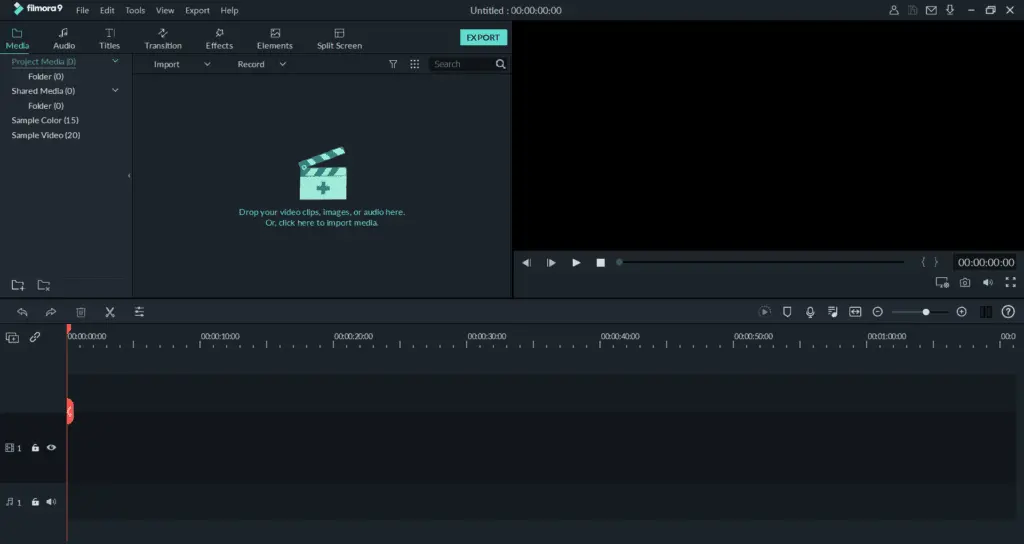Image resolution: width=1024 pixels, height=544 pixels.
Task: Switch to the Transition tab
Action: (163, 39)
